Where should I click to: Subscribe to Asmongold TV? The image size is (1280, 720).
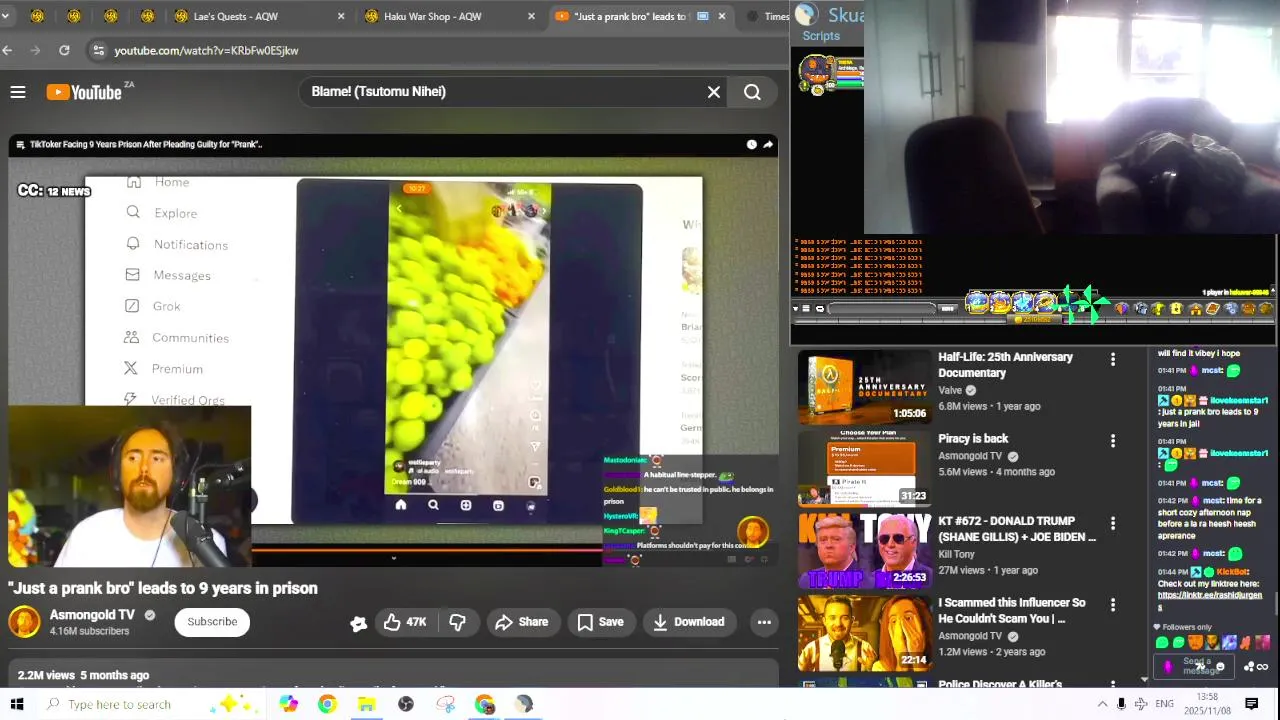212,622
